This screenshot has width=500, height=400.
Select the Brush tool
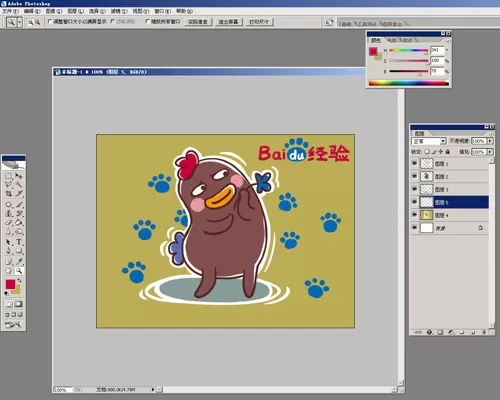(x=19, y=204)
